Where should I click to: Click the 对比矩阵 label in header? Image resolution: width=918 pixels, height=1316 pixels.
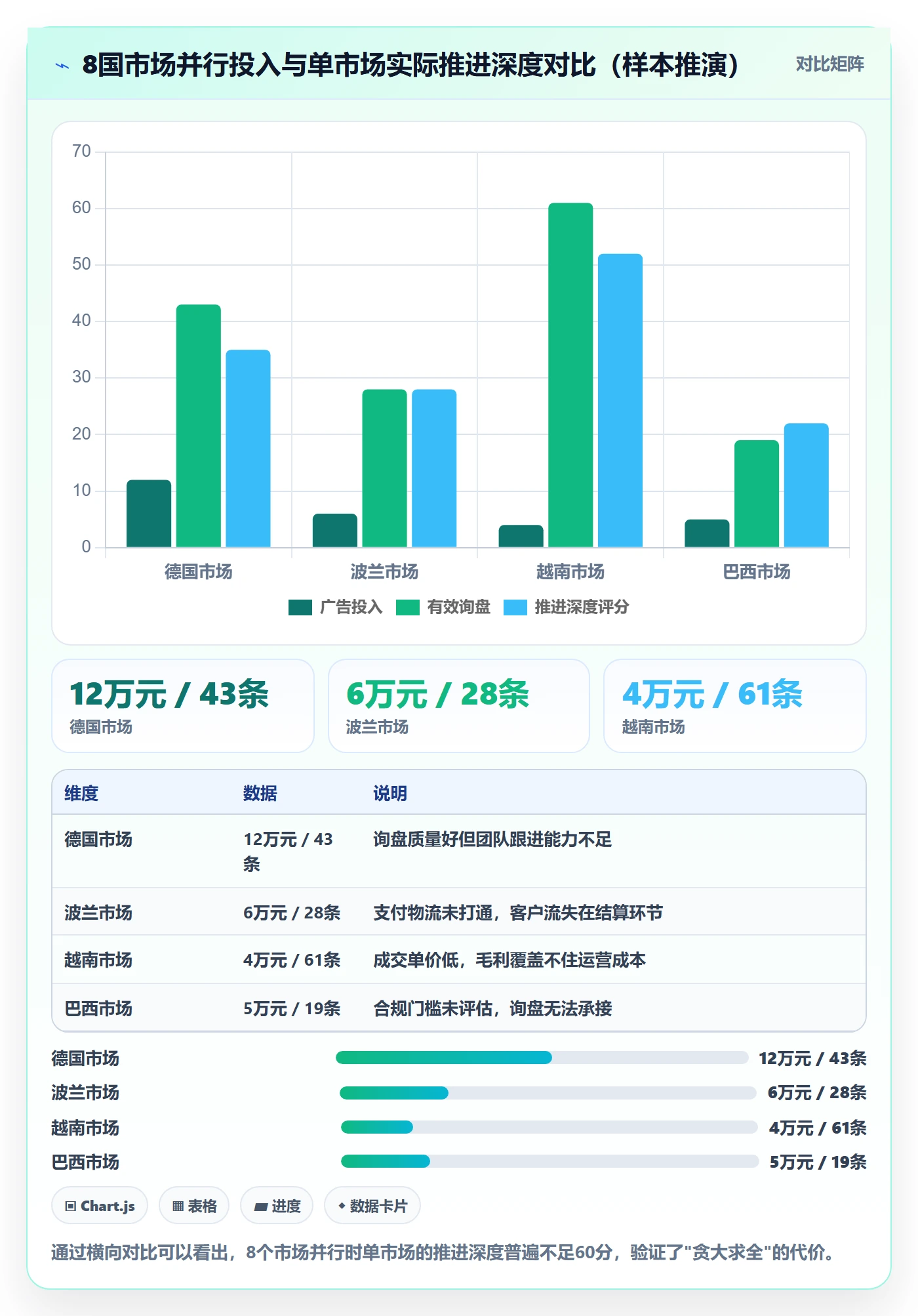pos(829,64)
